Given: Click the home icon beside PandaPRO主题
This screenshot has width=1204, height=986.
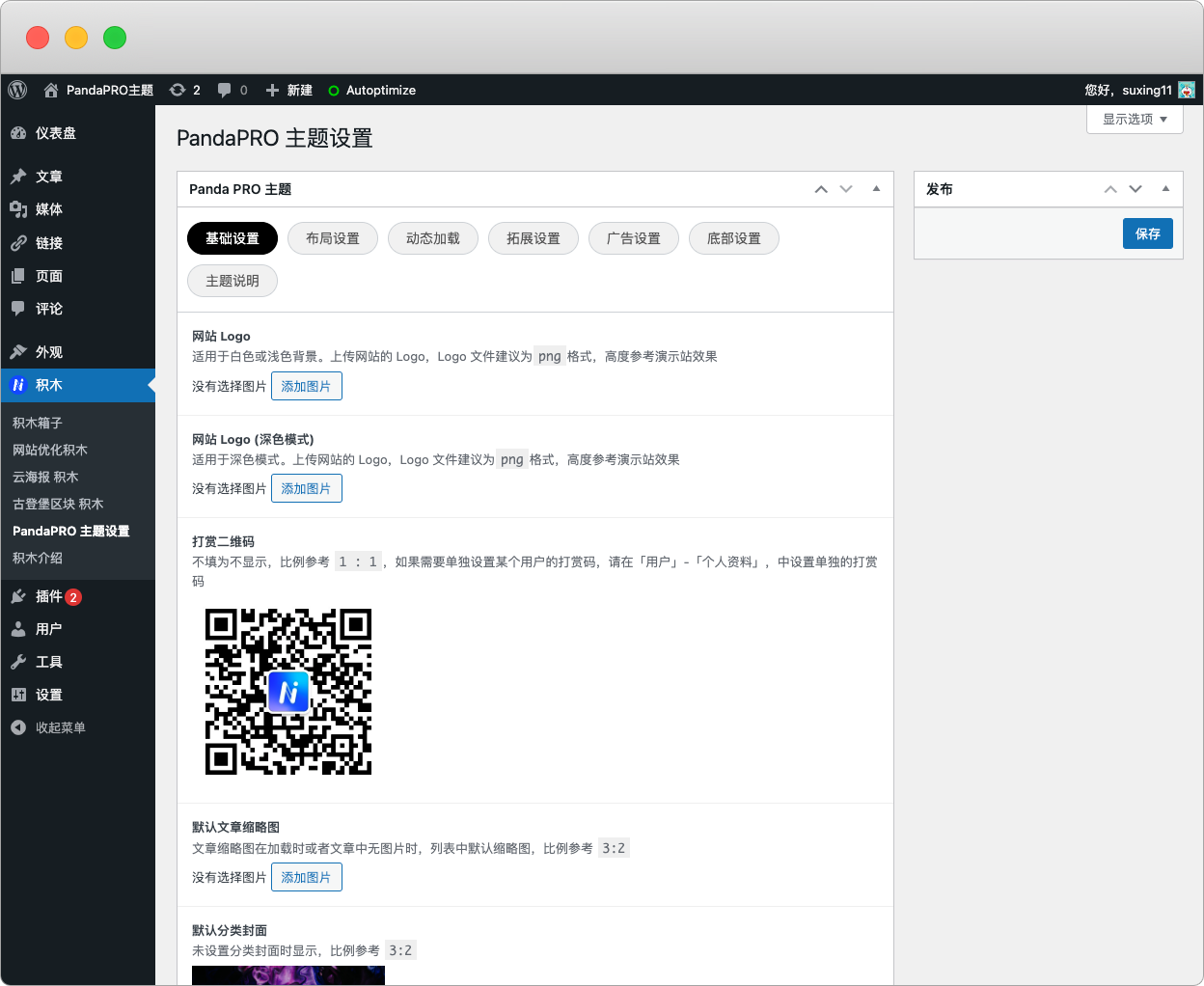Looking at the screenshot, I should pos(51,90).
